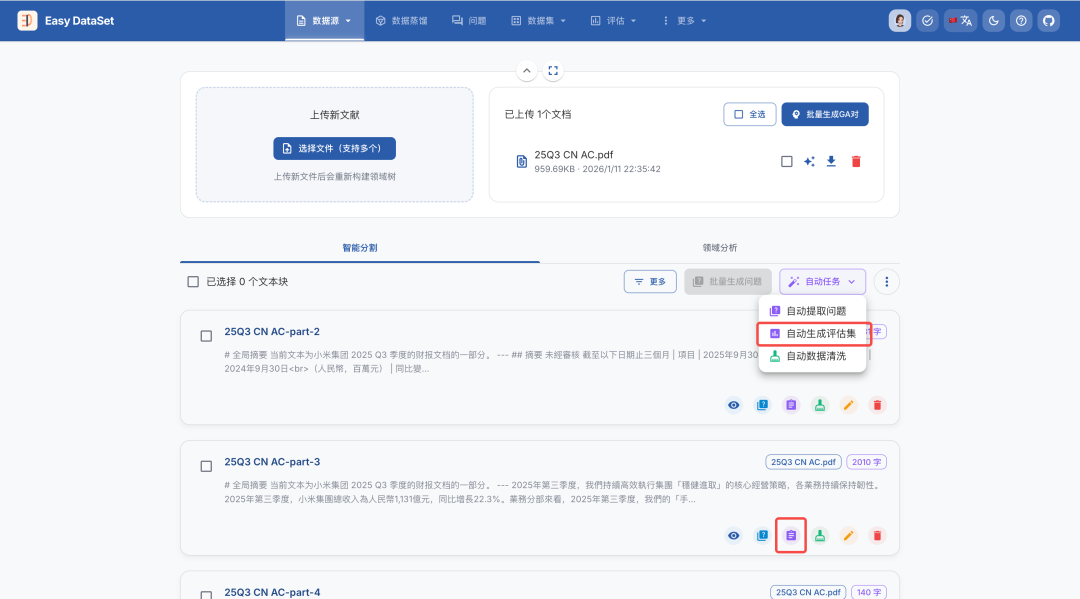
Task: Switch language with the translate icon
Action: click(960, 21)
